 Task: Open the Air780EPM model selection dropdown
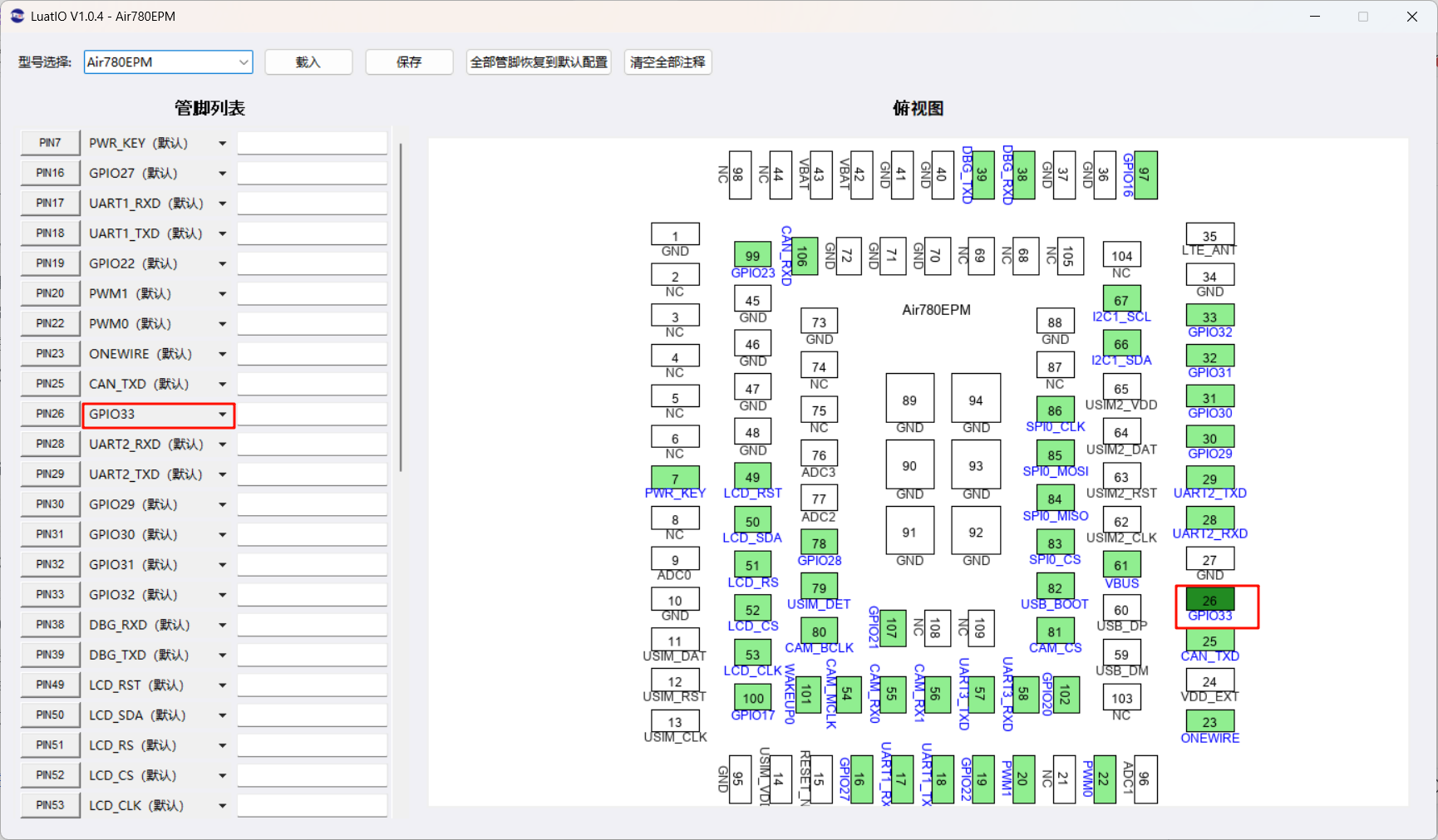pyautogui.click(x=168, y=62)
